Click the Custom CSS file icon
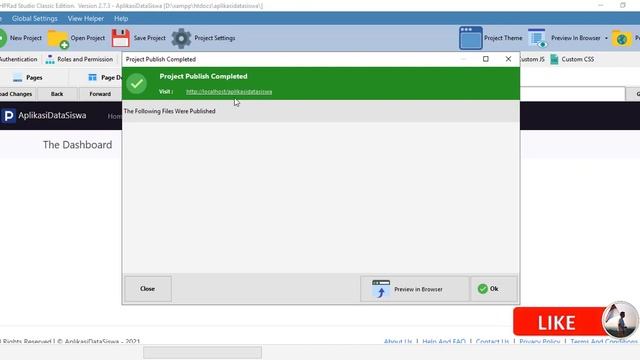 pos(554,59)
